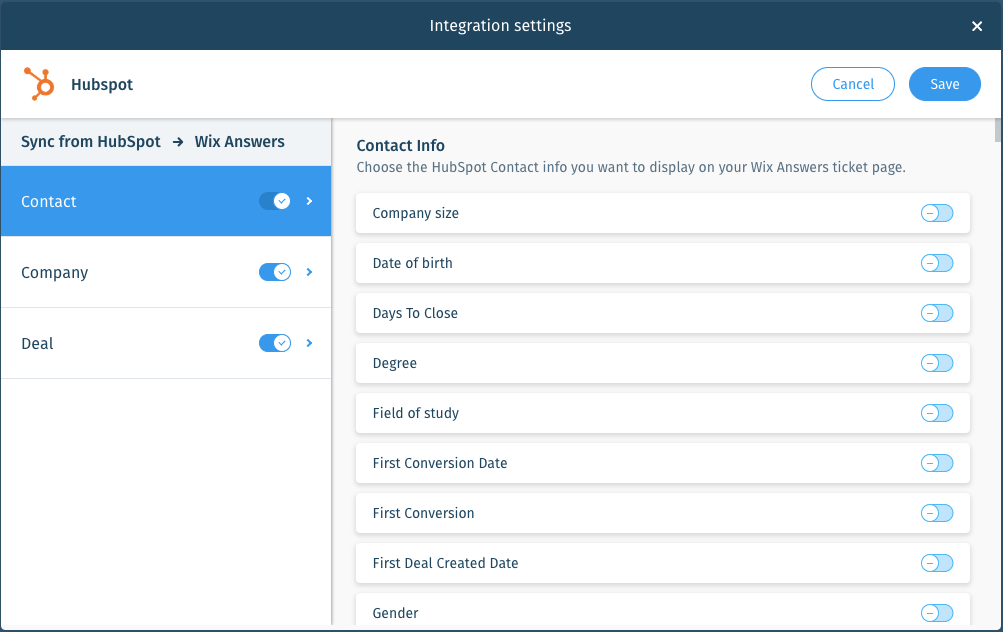The height and width of the screenshot is (632, 1003).
Task: Click the First Deal Created Date label
Action: tap(446, 563)
